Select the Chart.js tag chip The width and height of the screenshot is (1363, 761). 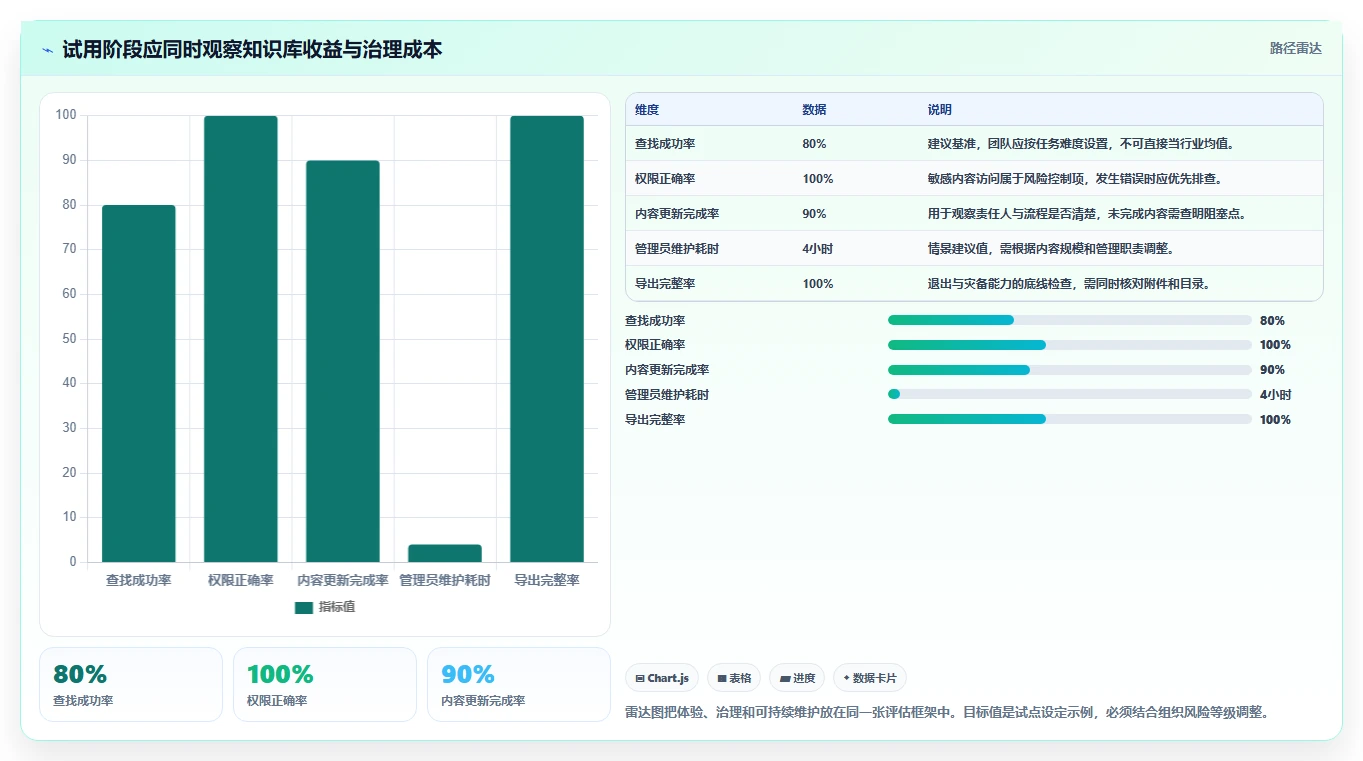pos(662,678)
